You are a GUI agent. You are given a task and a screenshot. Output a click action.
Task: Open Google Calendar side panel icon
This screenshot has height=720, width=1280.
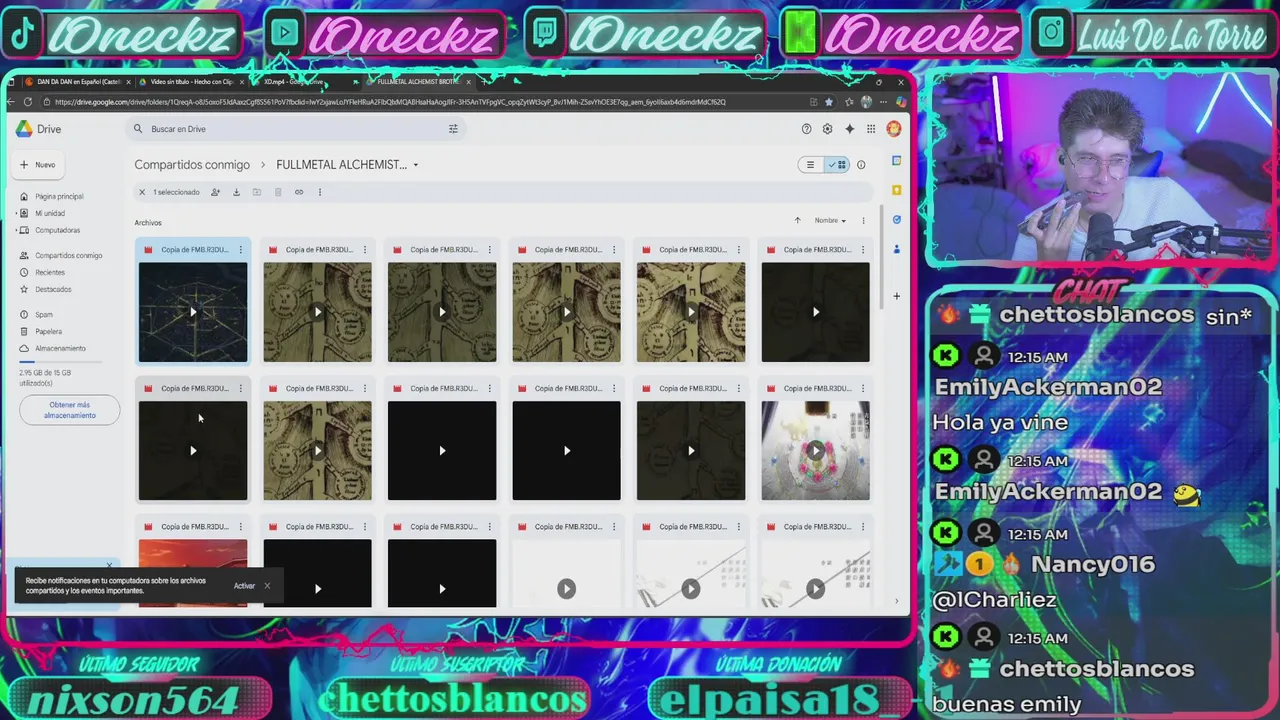[897, 161]
